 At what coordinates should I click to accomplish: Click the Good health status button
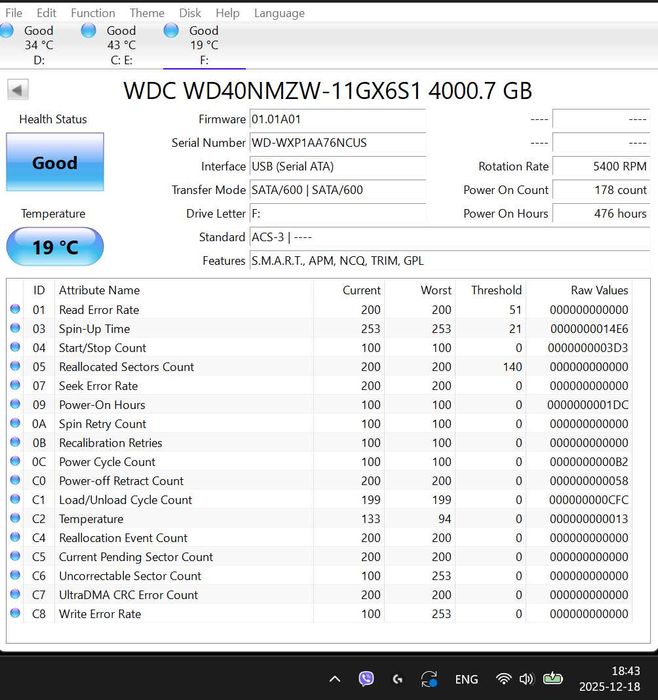(55, 162)
